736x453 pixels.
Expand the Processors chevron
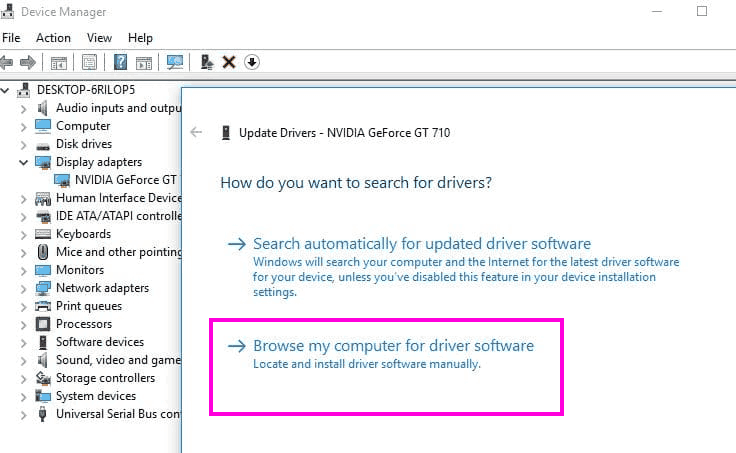click(23, 325)
